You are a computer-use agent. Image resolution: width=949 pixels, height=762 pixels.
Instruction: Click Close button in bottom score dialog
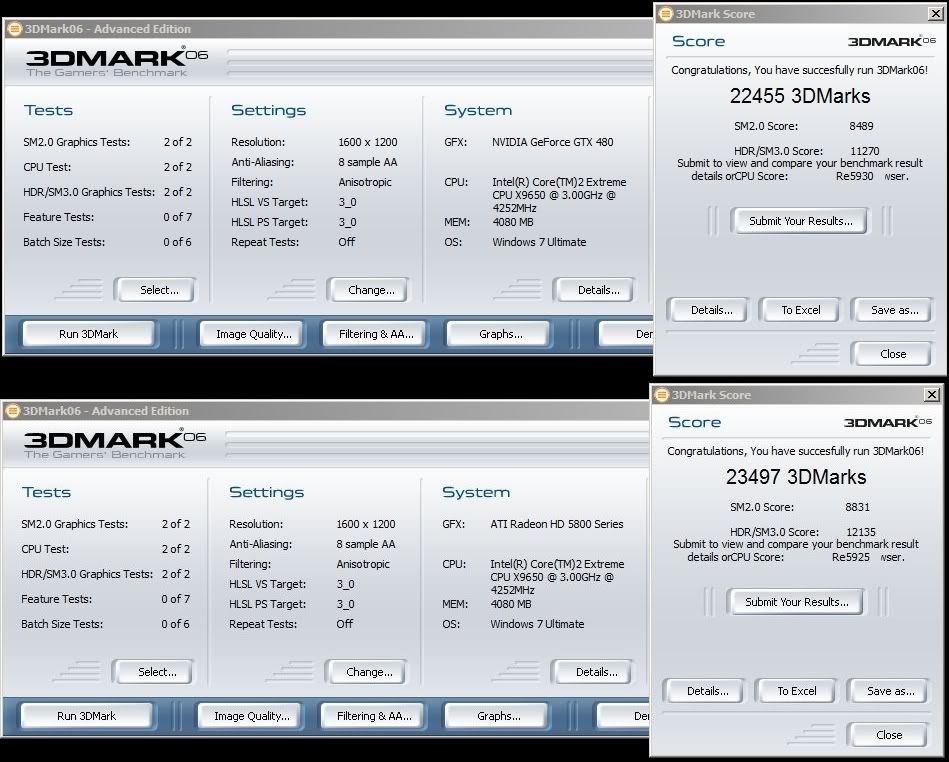887,734
